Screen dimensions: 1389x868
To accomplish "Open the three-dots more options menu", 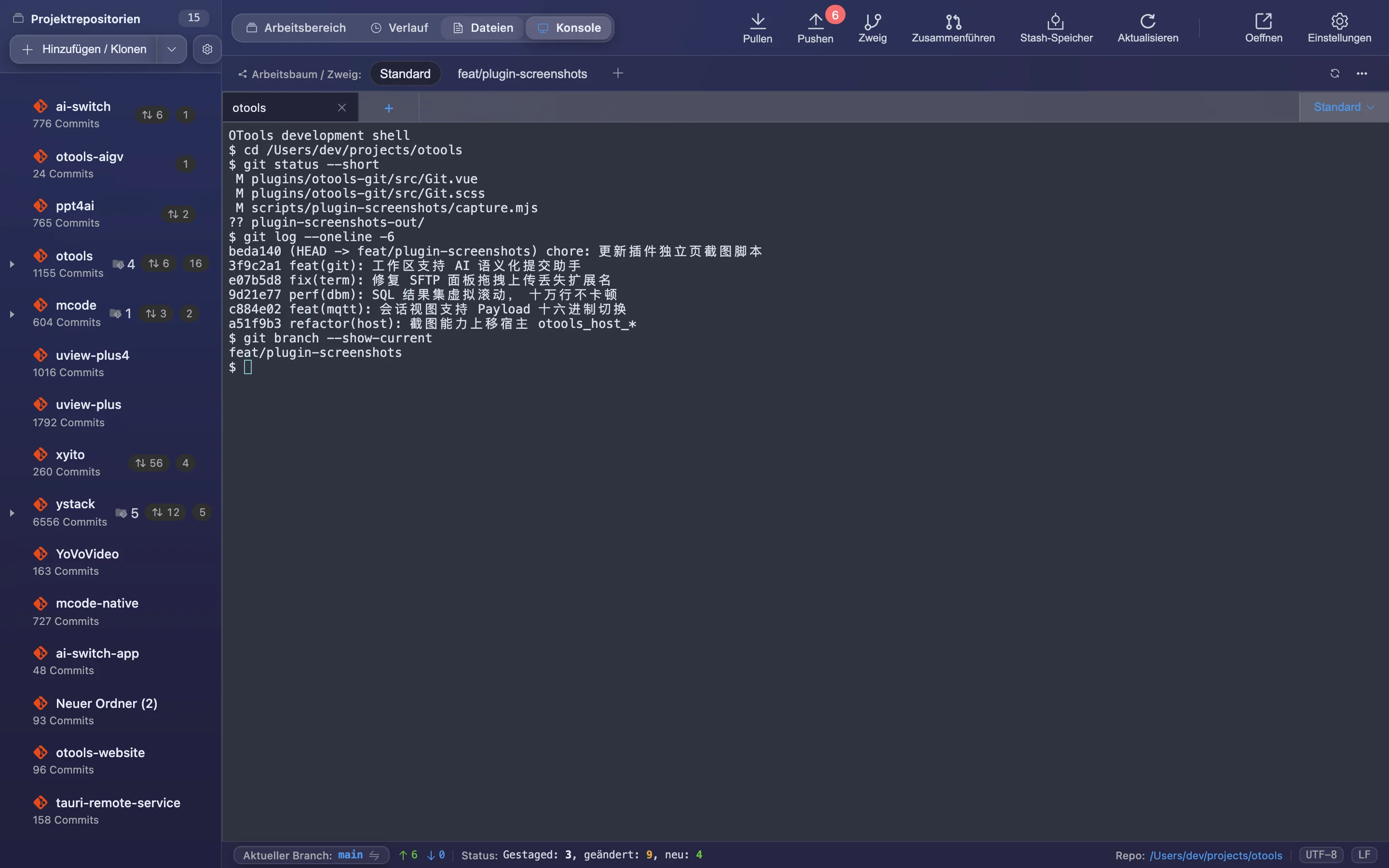I will click(1362, 73).
